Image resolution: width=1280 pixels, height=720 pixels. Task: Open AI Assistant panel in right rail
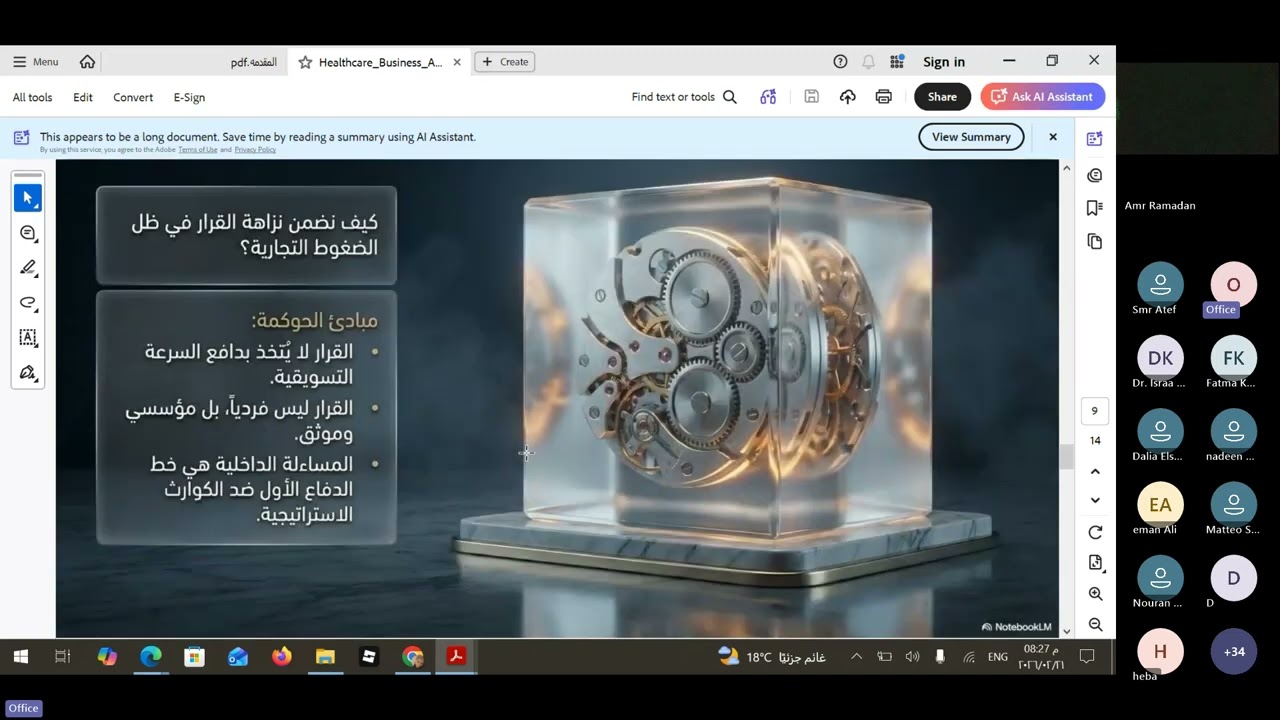(x=1095, y=139)
